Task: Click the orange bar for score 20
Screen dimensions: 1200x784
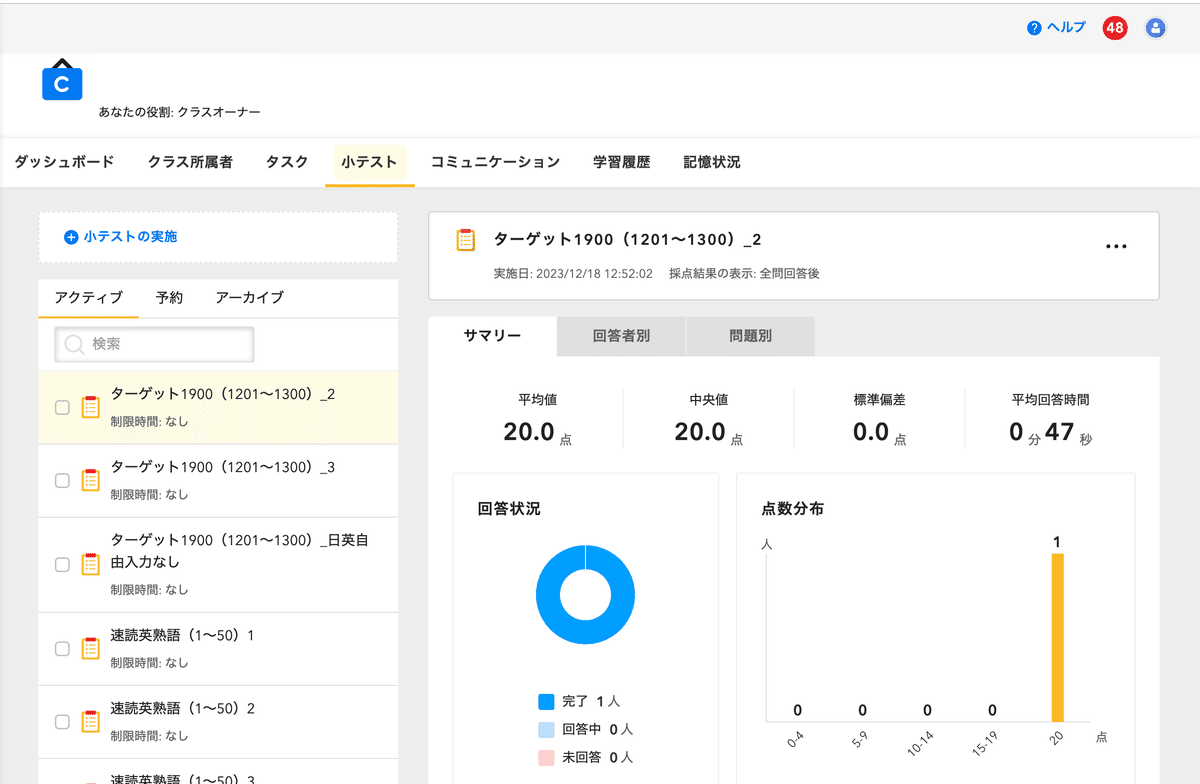Action: click(x=1057, y=637)
